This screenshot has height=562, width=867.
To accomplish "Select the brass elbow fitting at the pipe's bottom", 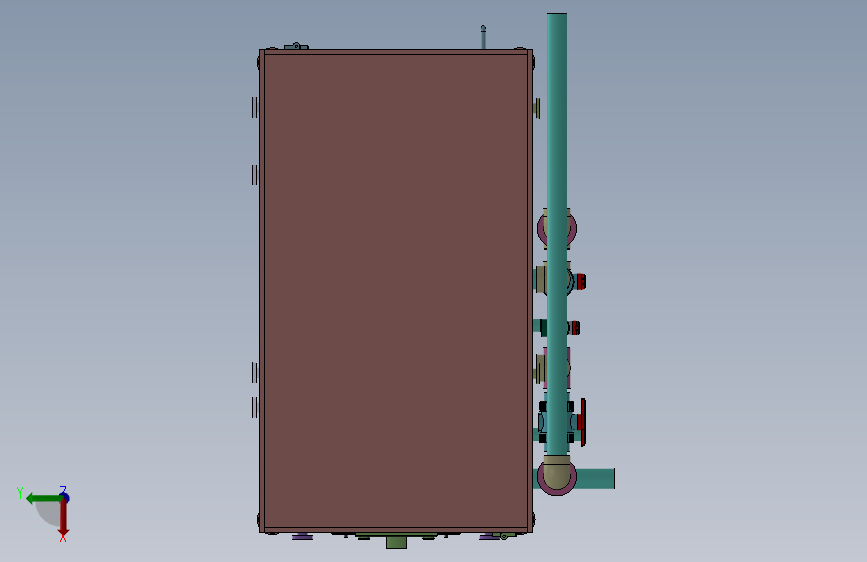I will 557,473.
